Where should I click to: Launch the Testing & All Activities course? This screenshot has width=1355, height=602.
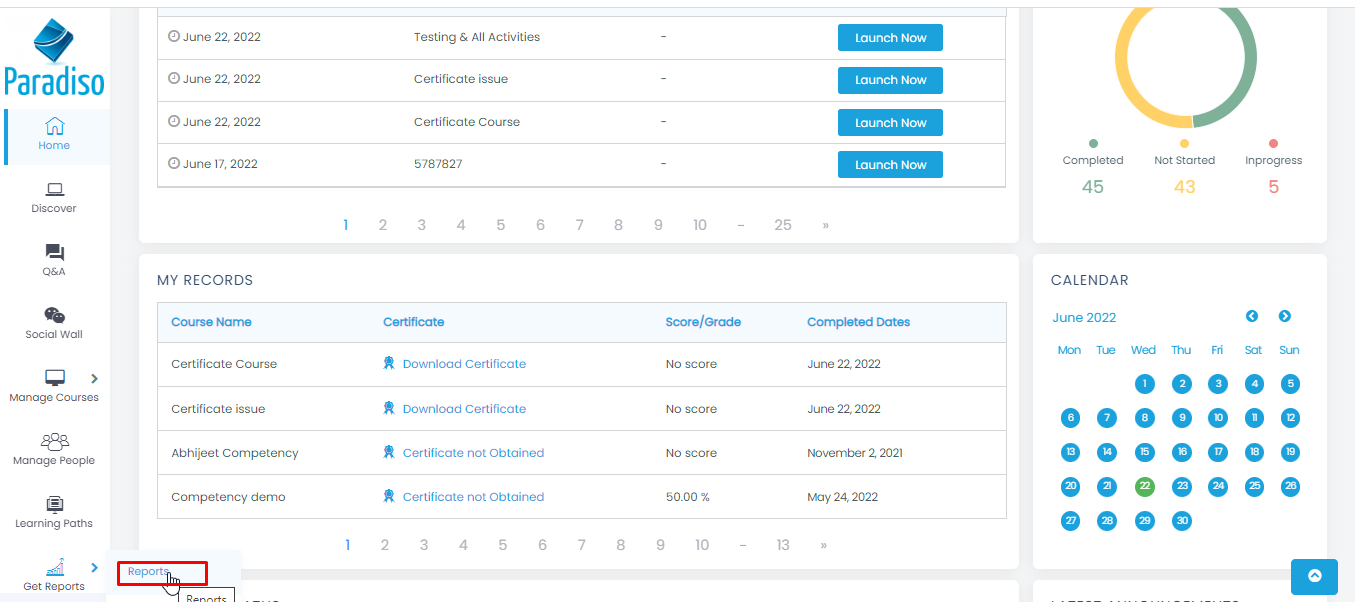(890, 38)
